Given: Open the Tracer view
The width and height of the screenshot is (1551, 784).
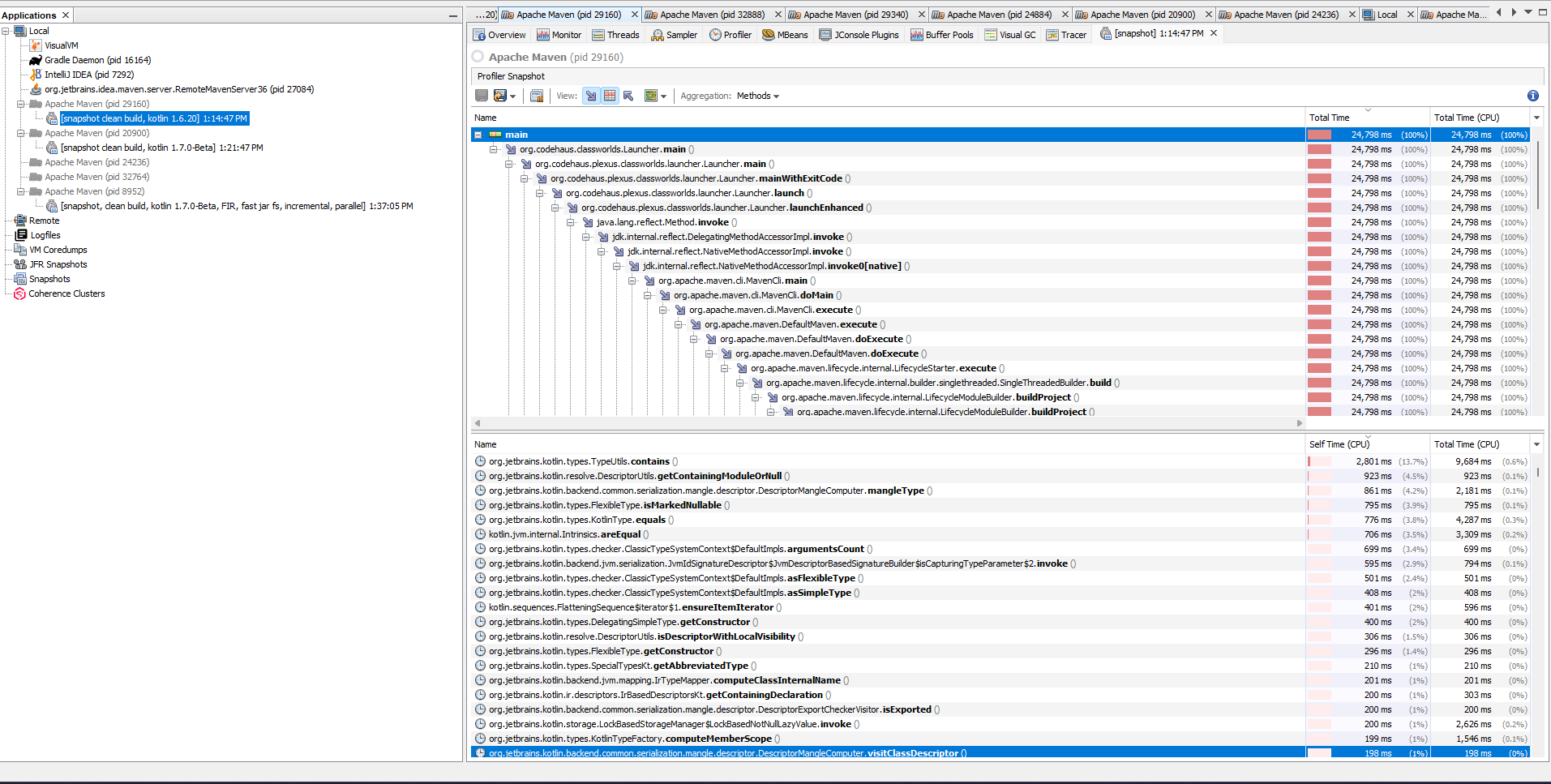Looking at the screenshot, I should 1065,35.
